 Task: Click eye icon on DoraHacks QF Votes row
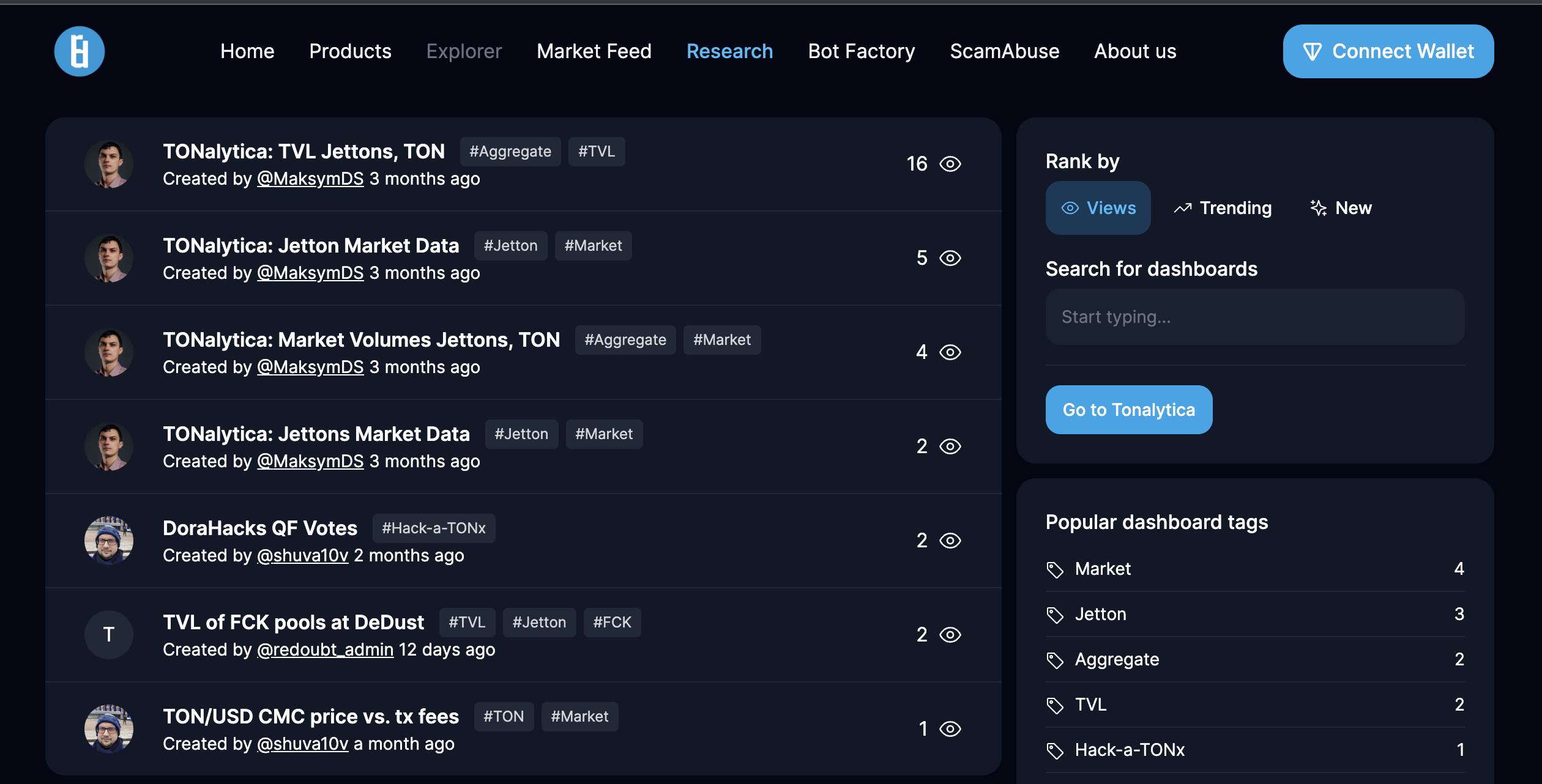(x=950, y=541)
